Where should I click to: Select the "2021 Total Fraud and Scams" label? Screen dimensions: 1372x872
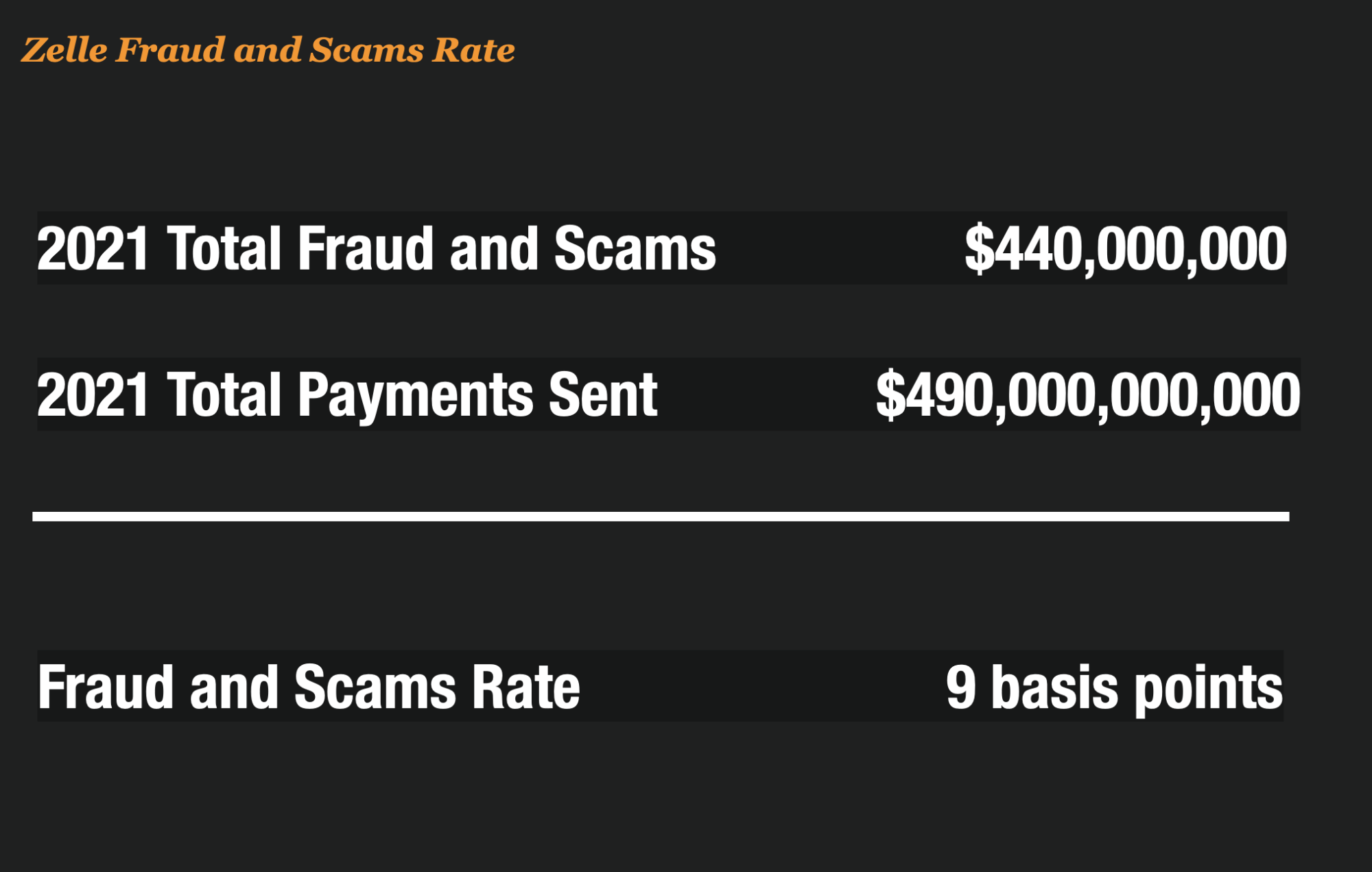click(x=376, y=248)
